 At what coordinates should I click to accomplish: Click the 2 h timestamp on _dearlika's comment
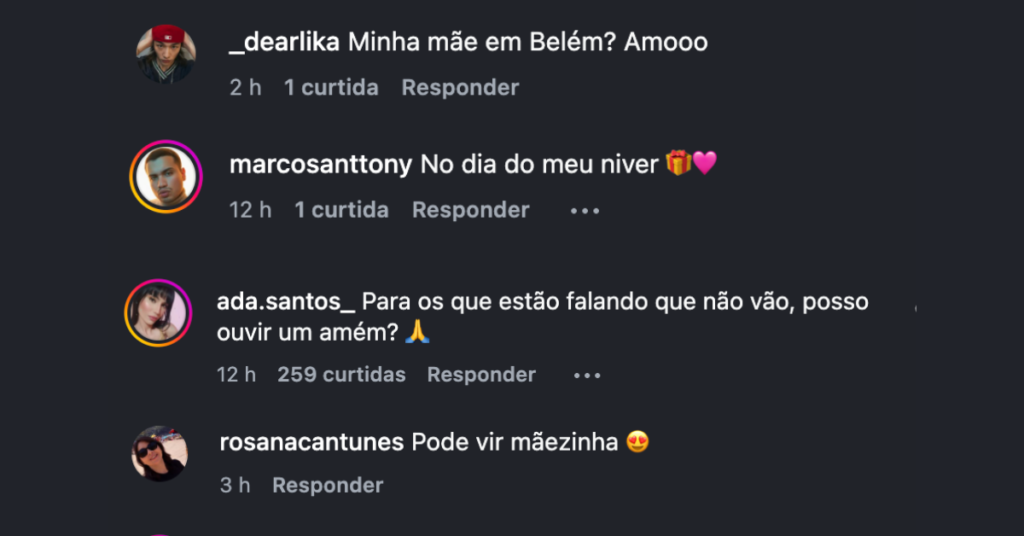pos(245,88)
